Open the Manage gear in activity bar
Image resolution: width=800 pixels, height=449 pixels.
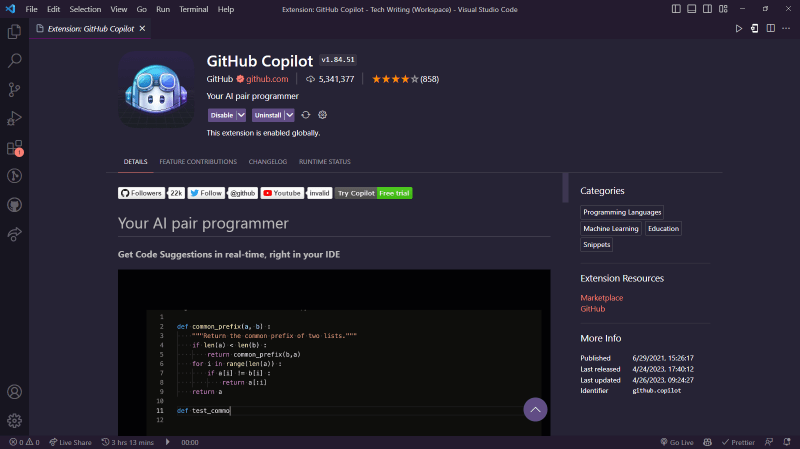(14, 420)
